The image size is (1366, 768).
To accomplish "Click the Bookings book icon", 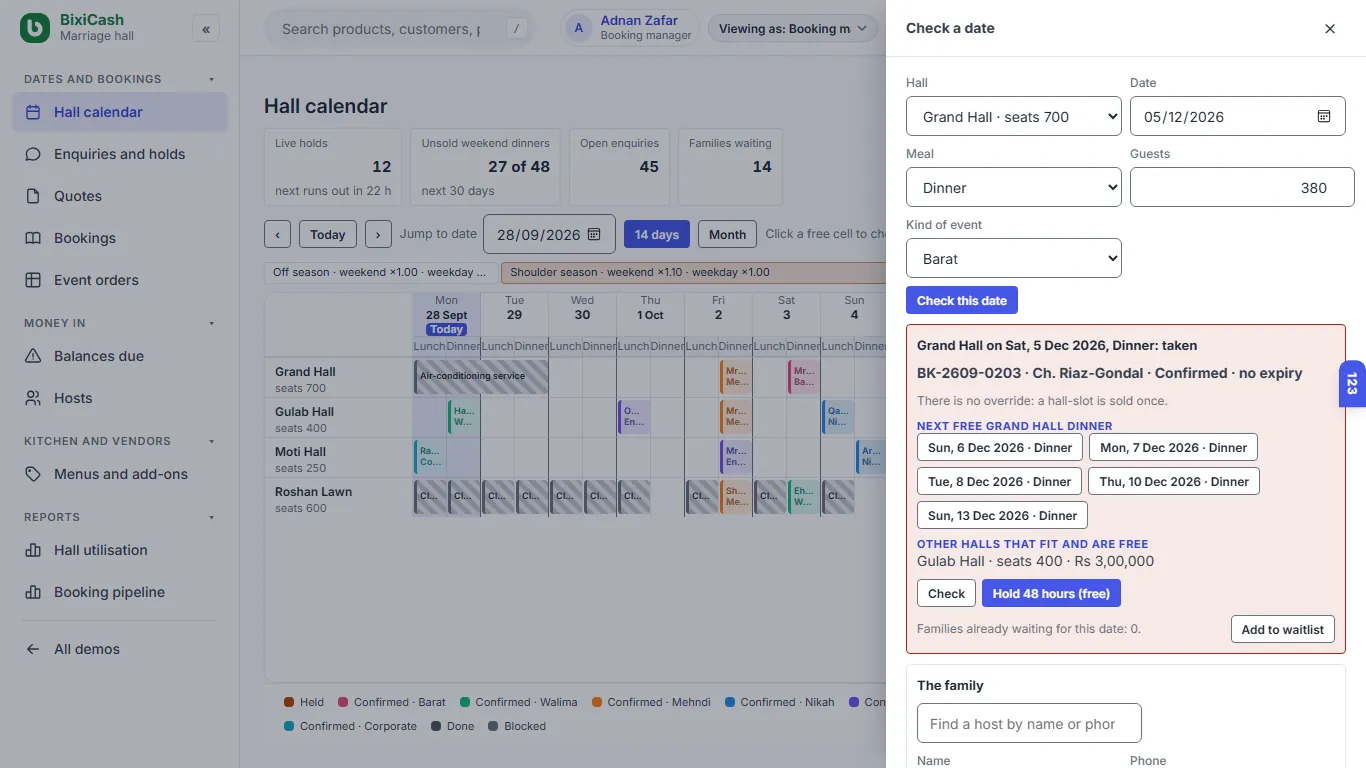I will click(33, 238).
